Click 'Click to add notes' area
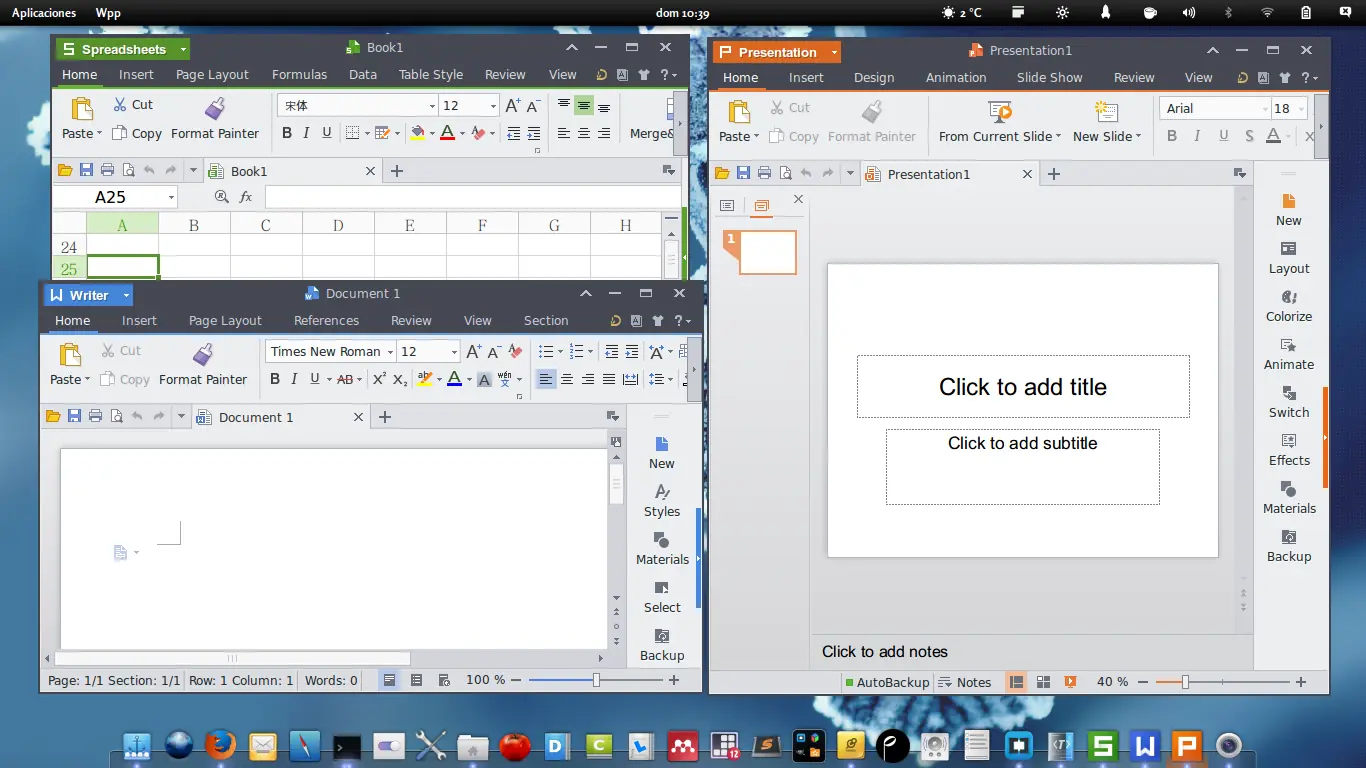Viewport: 1366px width, 768px height. click(x=885, y=652)
